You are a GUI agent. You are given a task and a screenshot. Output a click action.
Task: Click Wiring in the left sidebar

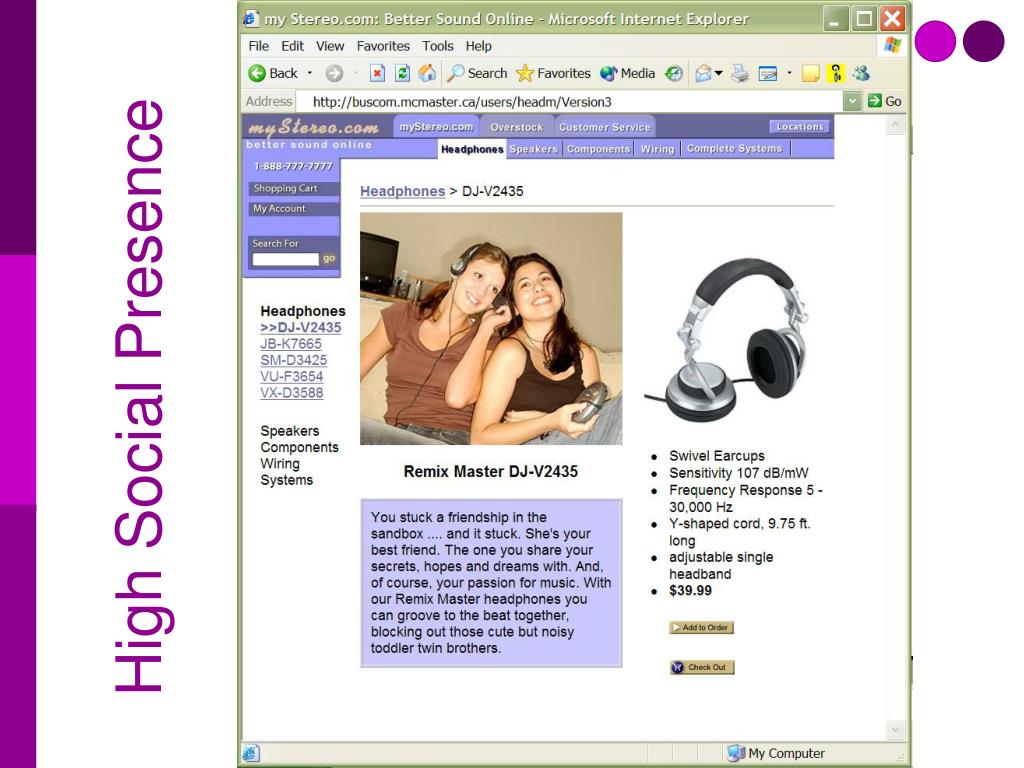[280, 464]
